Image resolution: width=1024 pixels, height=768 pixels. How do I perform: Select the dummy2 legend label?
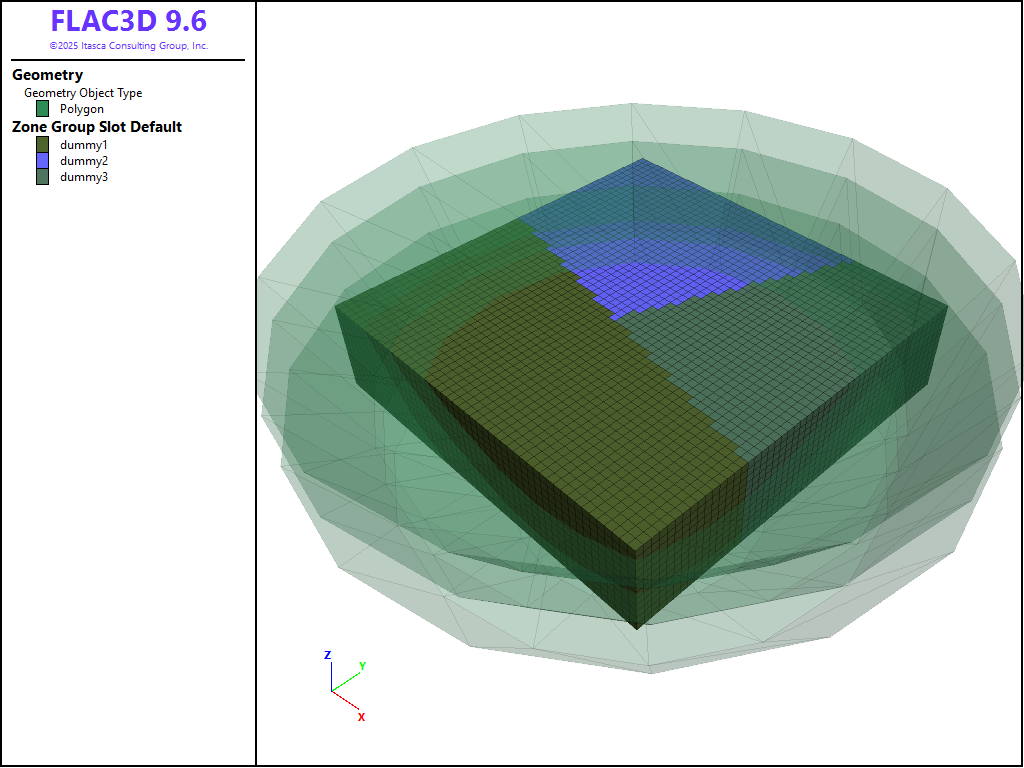coord(83,161)
